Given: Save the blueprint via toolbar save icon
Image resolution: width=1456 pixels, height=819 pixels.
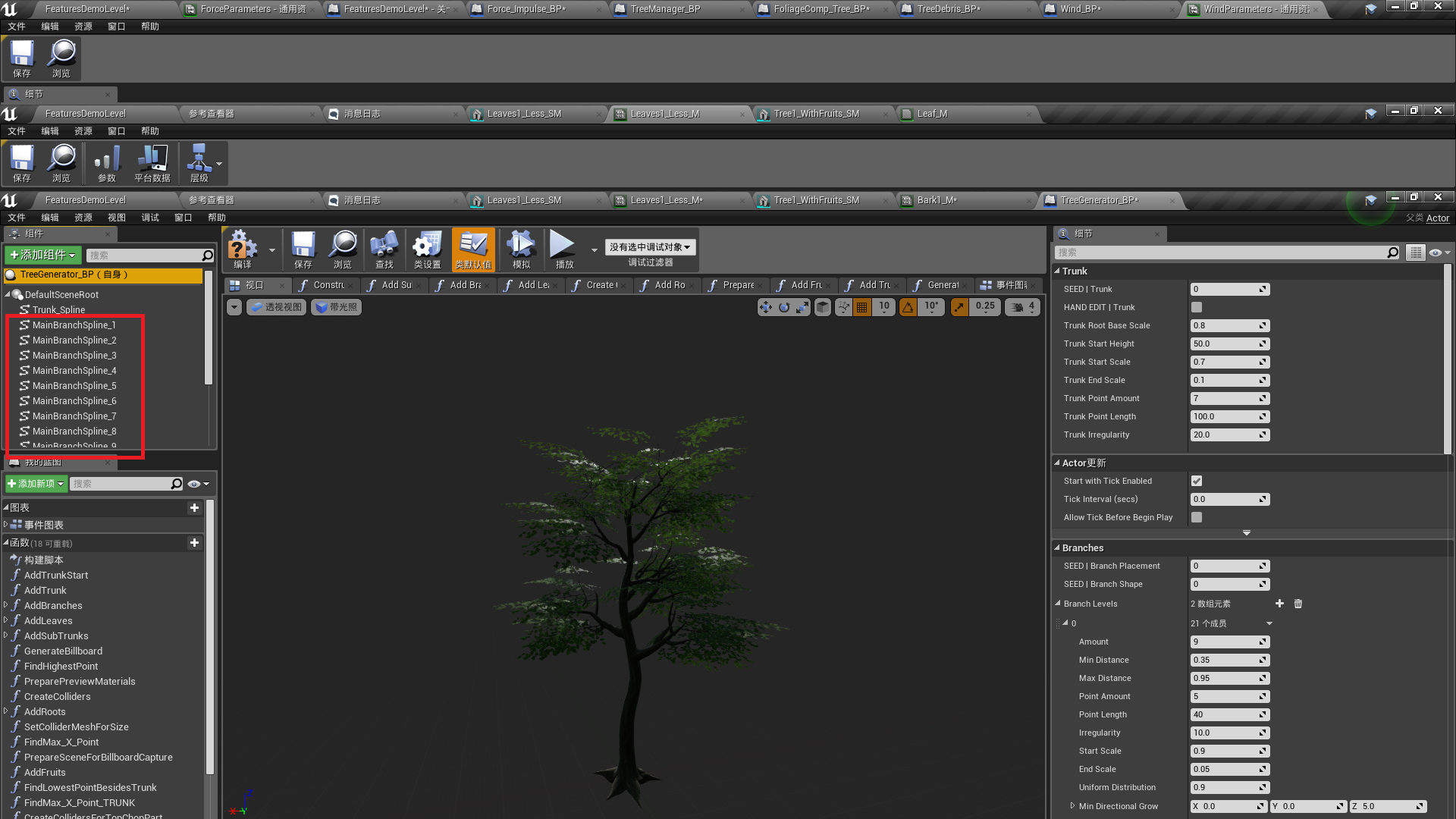Looking at the screenshot, I should click(x=303, y=249).
